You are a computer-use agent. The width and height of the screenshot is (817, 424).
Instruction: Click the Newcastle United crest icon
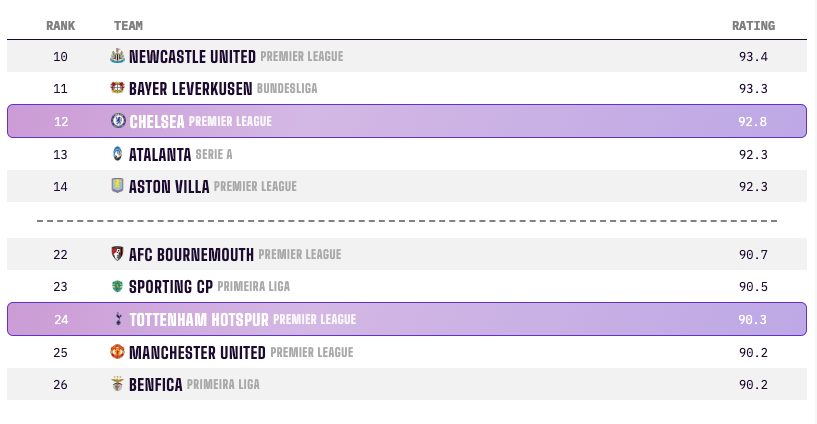(x=117, y=56)
